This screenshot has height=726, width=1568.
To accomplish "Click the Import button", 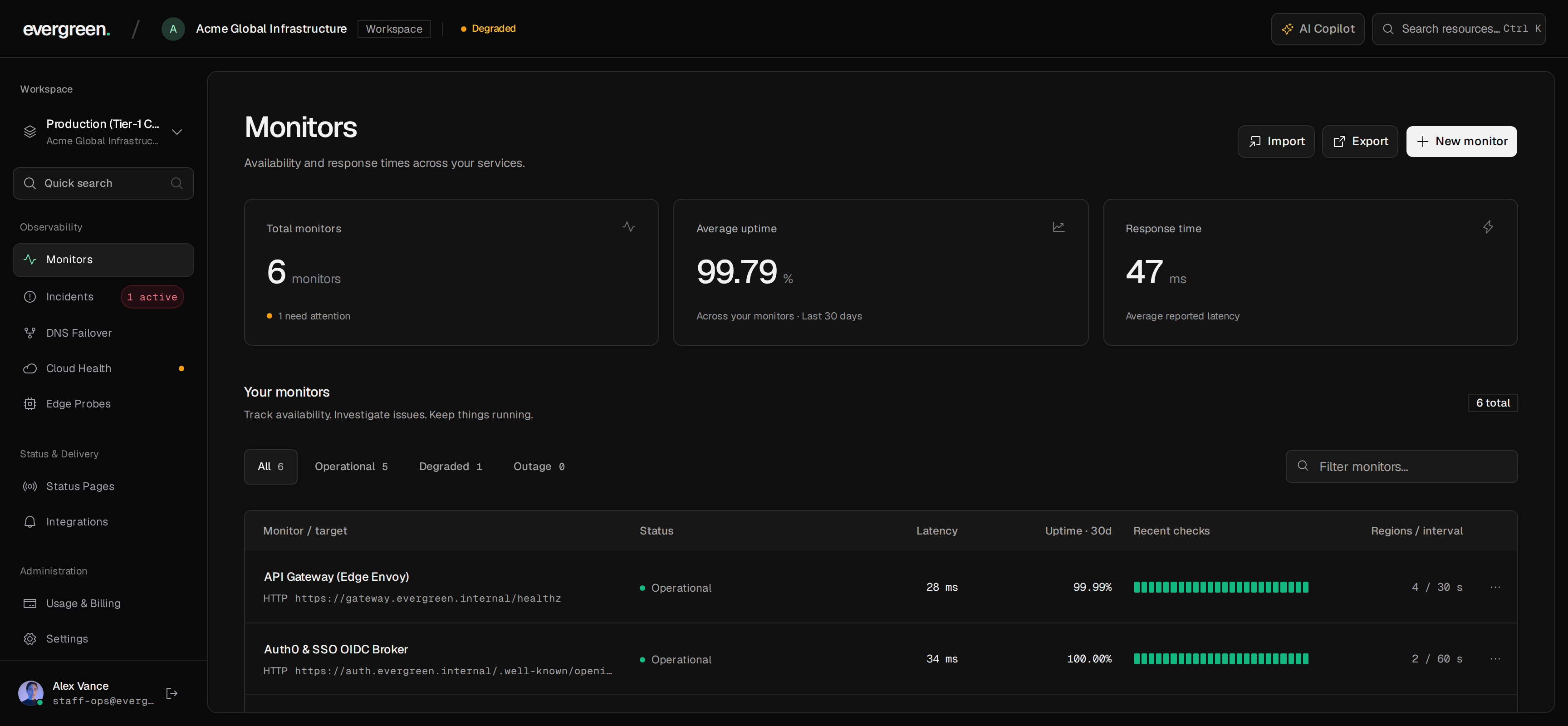I will tap(1276, 141).
